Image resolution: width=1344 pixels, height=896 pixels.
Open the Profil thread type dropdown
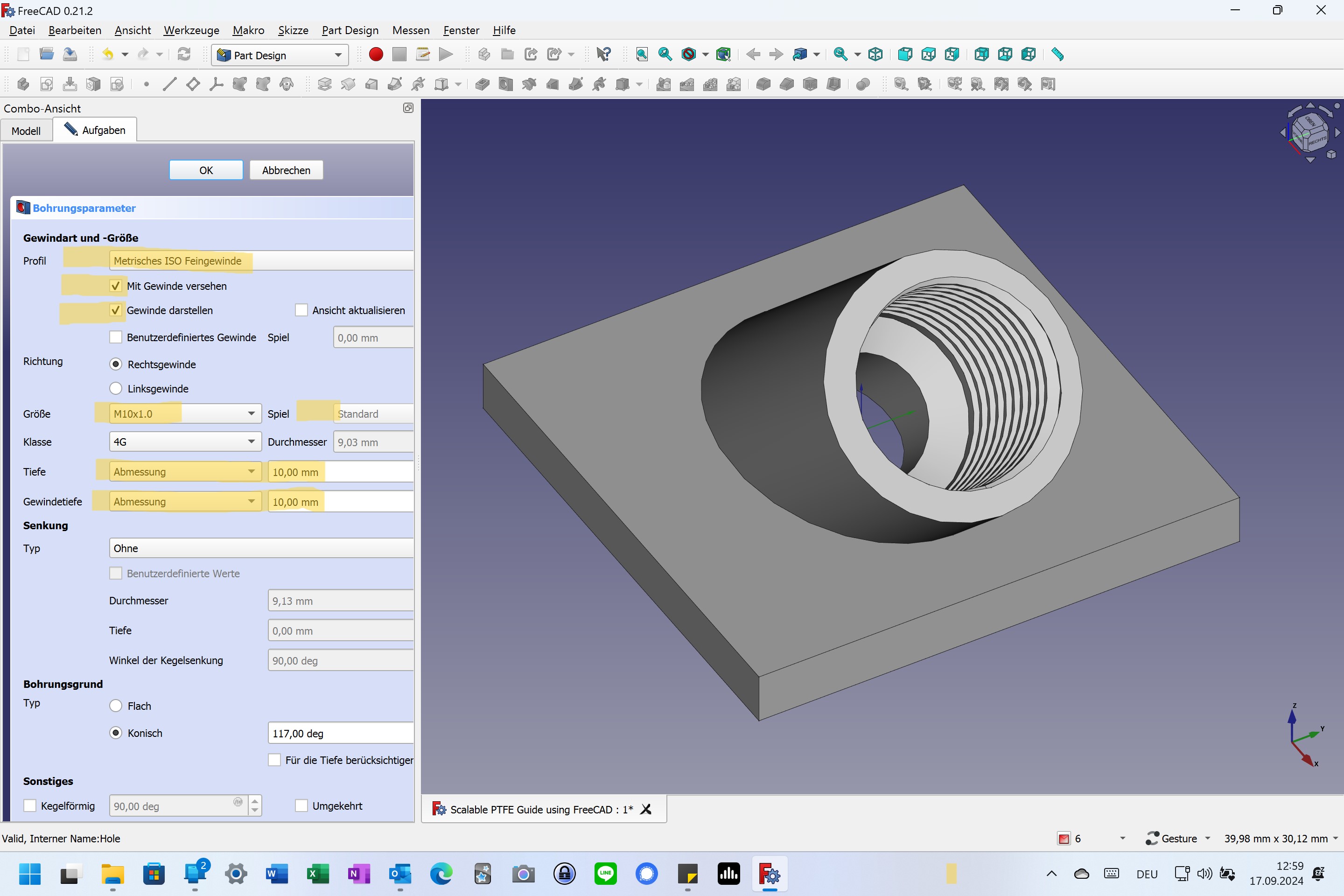(x=261, y=260)
